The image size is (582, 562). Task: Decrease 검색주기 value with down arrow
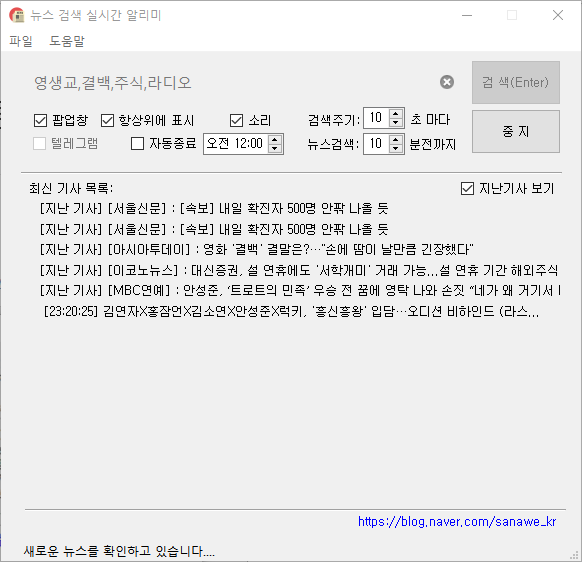coord(396,123)
